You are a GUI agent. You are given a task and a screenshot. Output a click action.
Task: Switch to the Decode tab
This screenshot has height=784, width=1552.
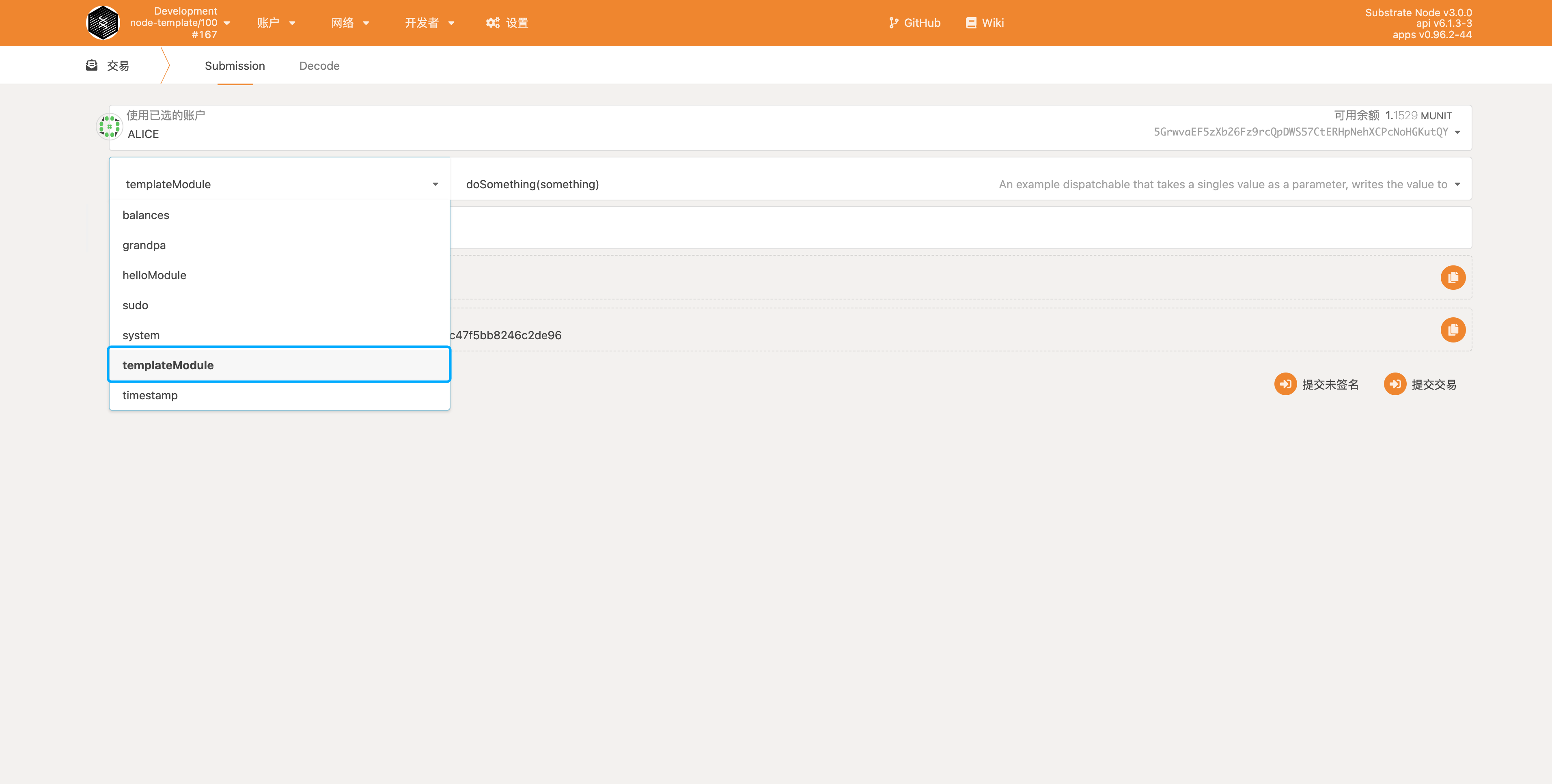click(x=319, y=66)
